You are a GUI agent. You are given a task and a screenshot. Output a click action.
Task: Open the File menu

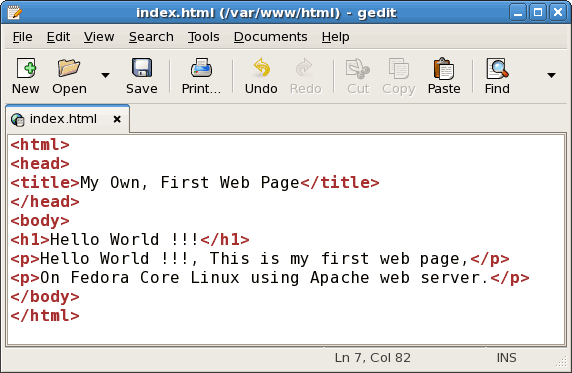tap(22, 37)
